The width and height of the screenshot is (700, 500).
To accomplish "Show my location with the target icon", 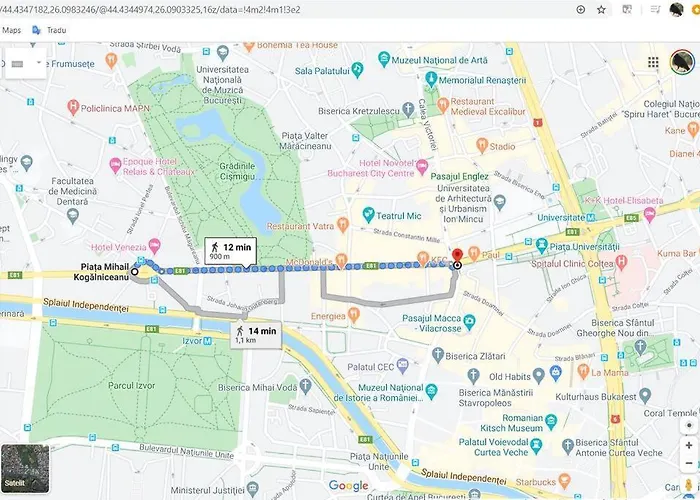I will pyautogui.click(x=689, y=425).
